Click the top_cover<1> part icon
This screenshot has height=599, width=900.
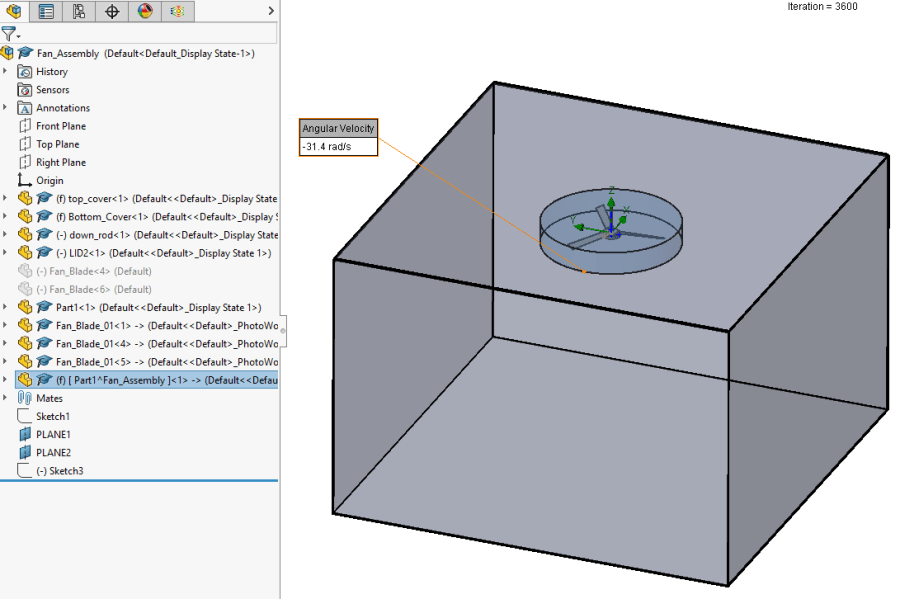coord(25,199)
